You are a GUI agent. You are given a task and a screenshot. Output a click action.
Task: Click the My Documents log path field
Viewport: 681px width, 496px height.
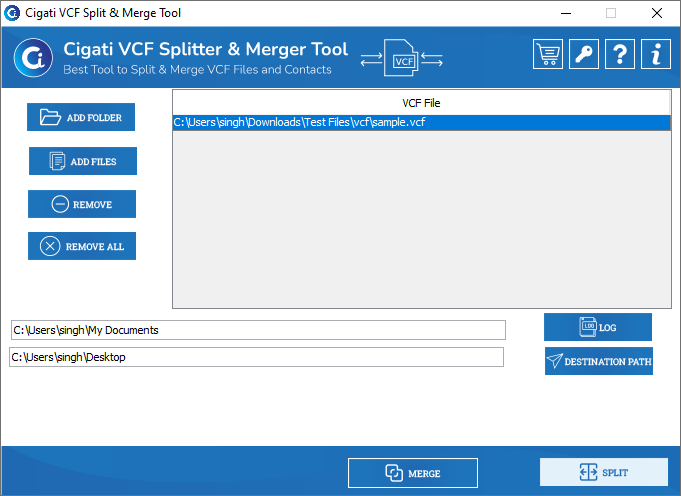pos(258,330)
